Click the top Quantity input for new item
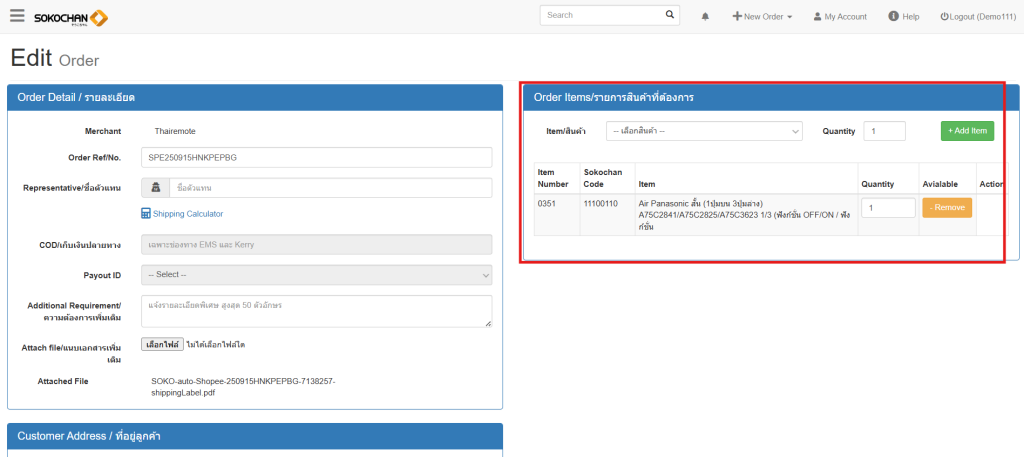1024x457 pixels. [884, 131]
